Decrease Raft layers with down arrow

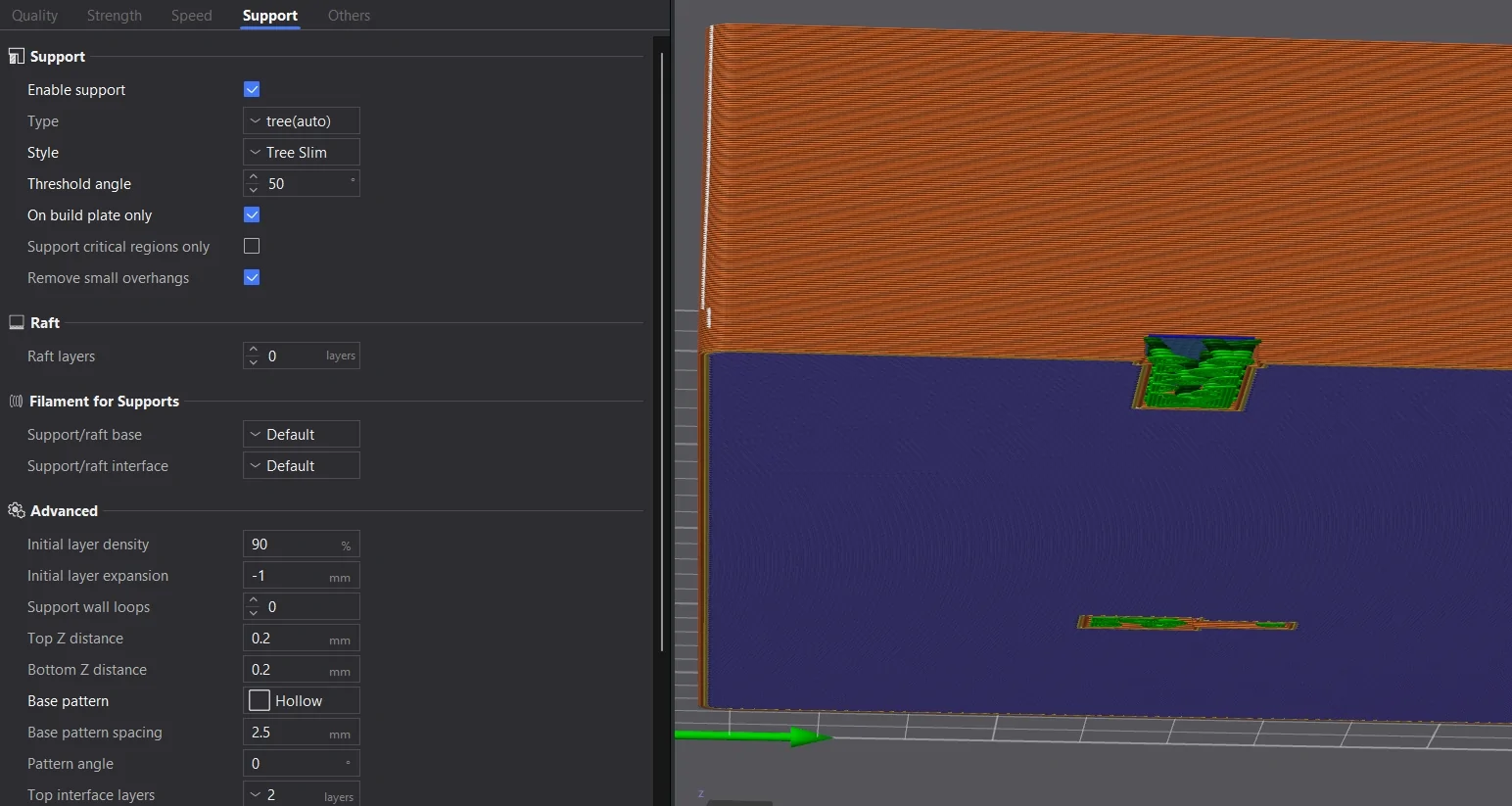pyautogui.click(x=254, y=362)
